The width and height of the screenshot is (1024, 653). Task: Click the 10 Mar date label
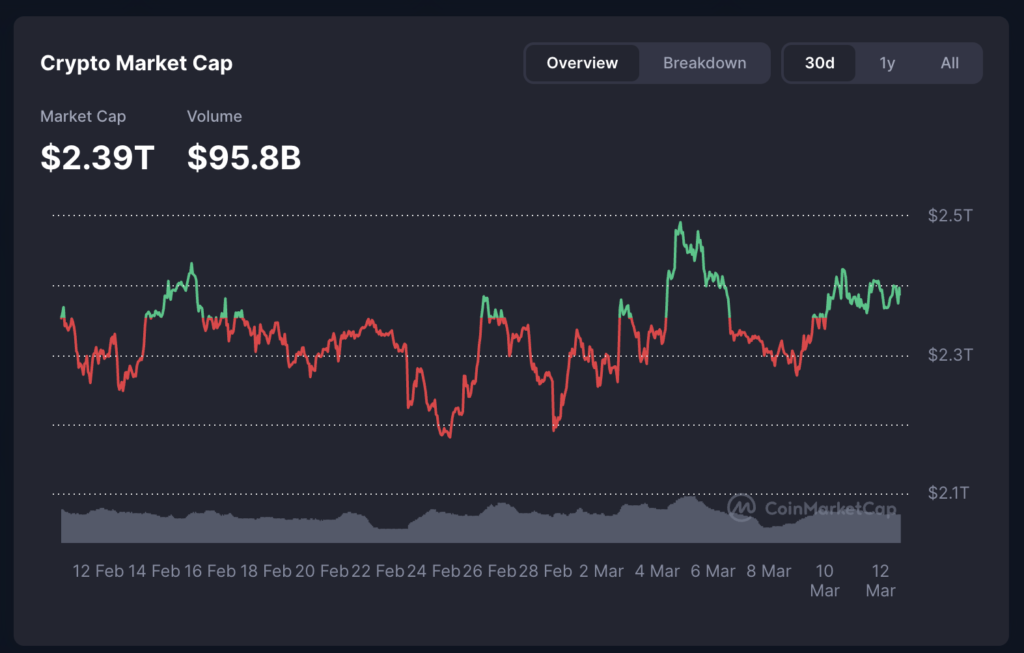(824, 580)
